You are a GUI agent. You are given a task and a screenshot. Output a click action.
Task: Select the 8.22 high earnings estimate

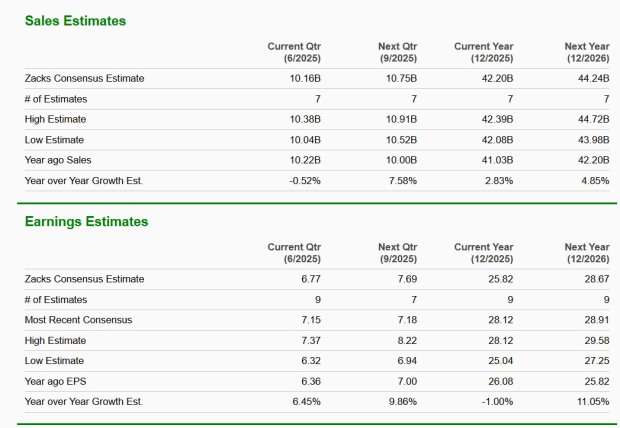[406, 340]
